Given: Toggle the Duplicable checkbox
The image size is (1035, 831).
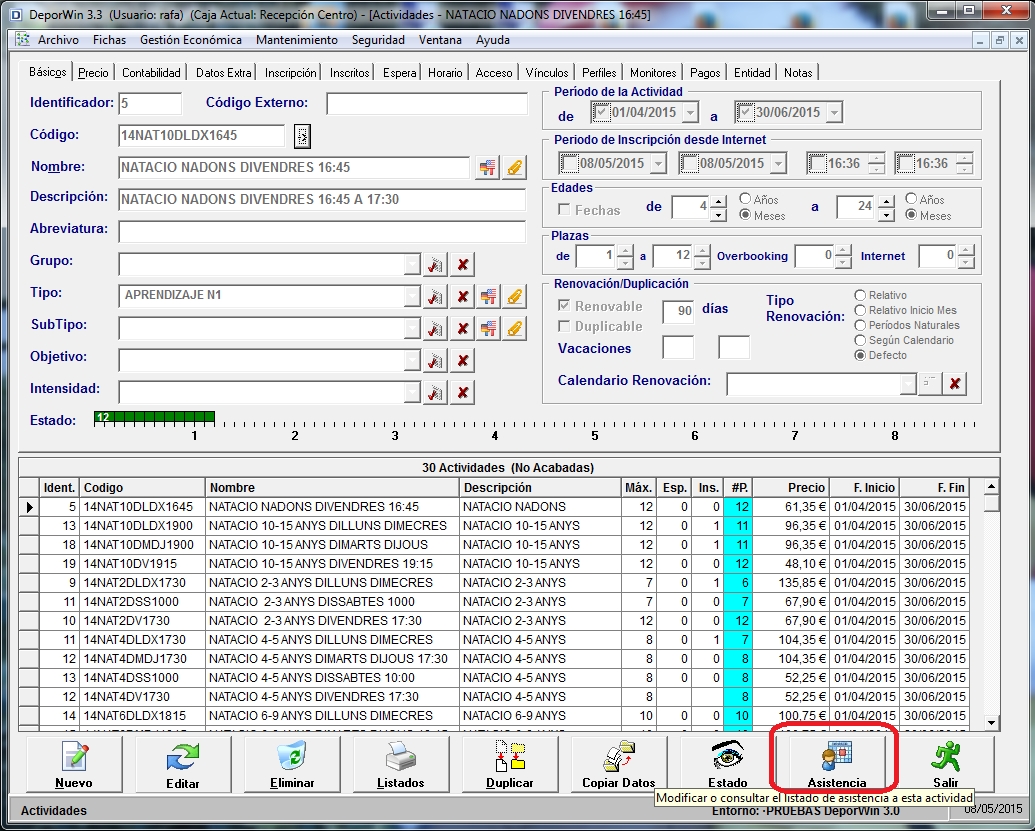Looking at the screenshot, I should pos(564,326).
